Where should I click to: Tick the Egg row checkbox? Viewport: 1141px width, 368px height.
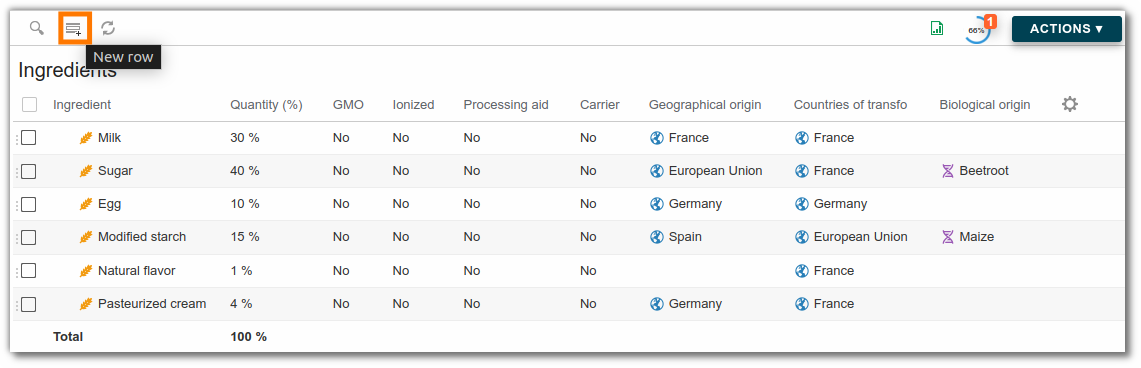click(x=28, y=204)
